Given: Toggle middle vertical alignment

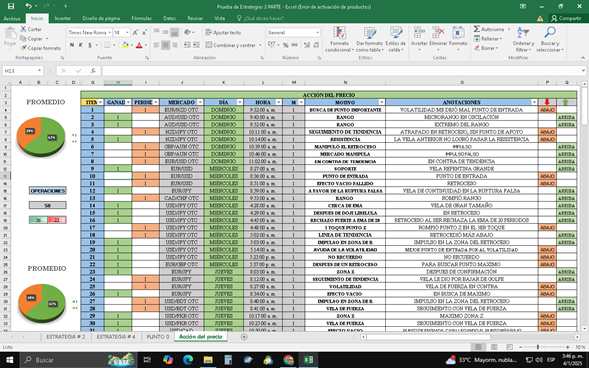Looking at the screenshot, I should pos(165,33).
